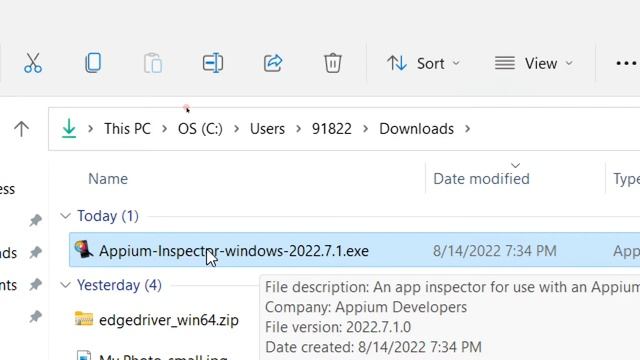
Task: Click the Rename icon in toolbar
Action: click(x=213, y=63)
